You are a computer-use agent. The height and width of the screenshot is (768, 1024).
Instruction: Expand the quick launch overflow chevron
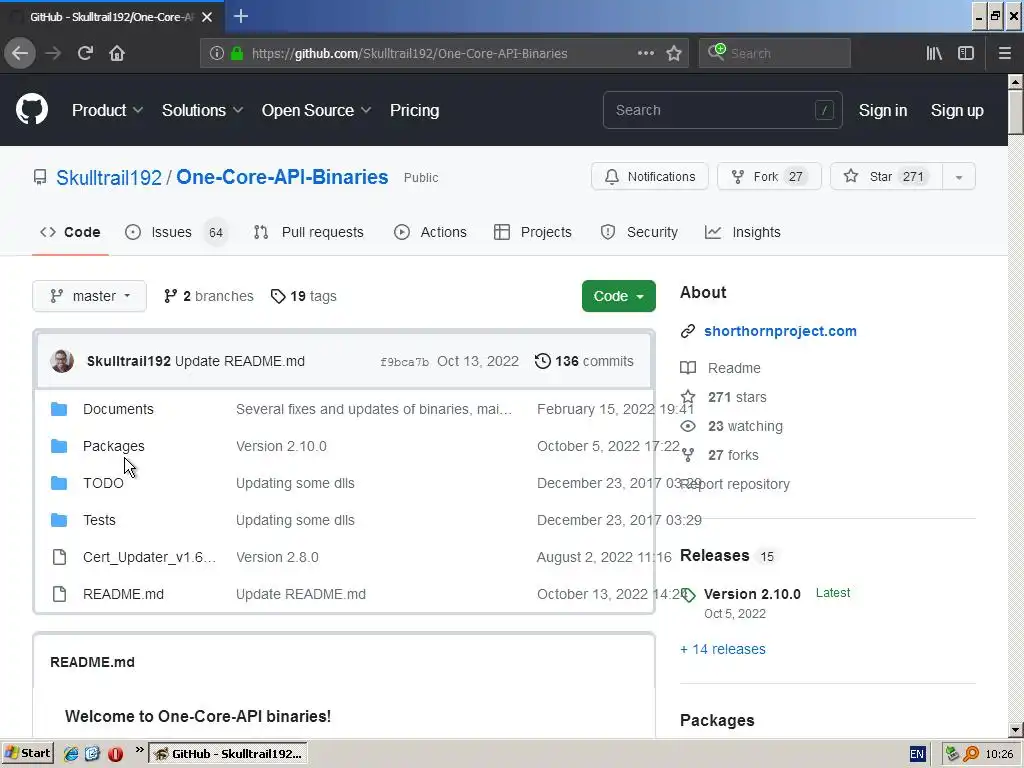point(139,750)
